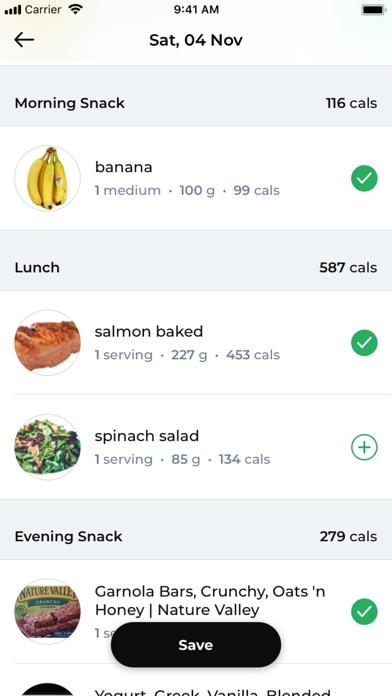Open the salmon baked photo thumbnail
This screenshot has width=392, height=696.
(48, 343)
